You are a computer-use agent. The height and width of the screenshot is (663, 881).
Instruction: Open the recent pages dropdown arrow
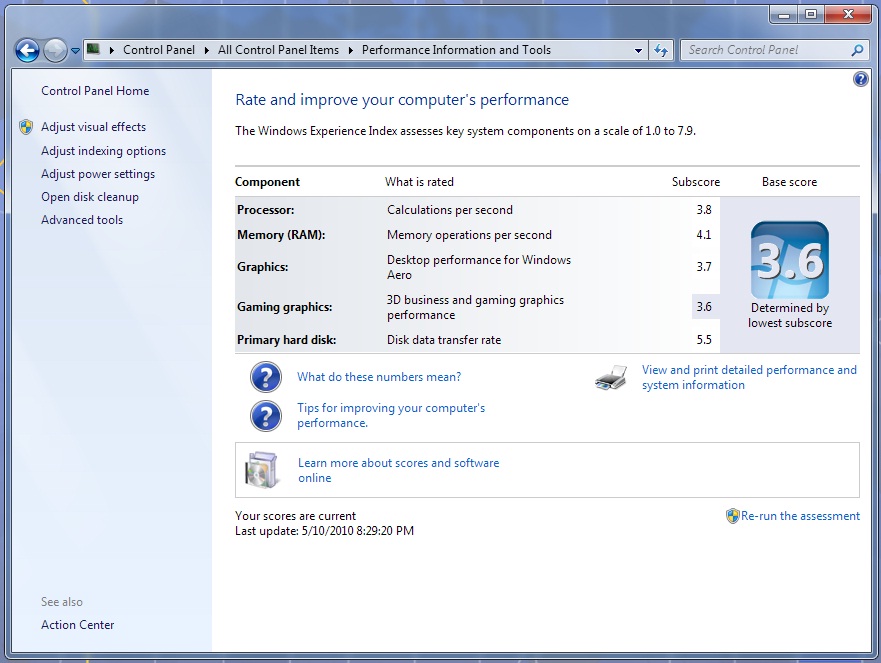pyautogui.click(x=75, y=50)
